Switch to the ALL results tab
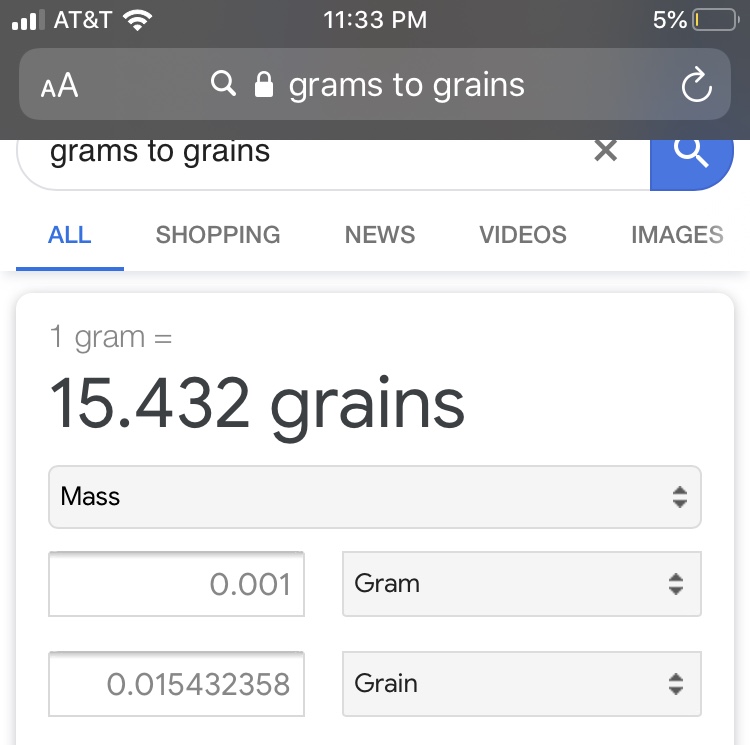The width and height of the screenshot is (750, 745). pos(70,235)
